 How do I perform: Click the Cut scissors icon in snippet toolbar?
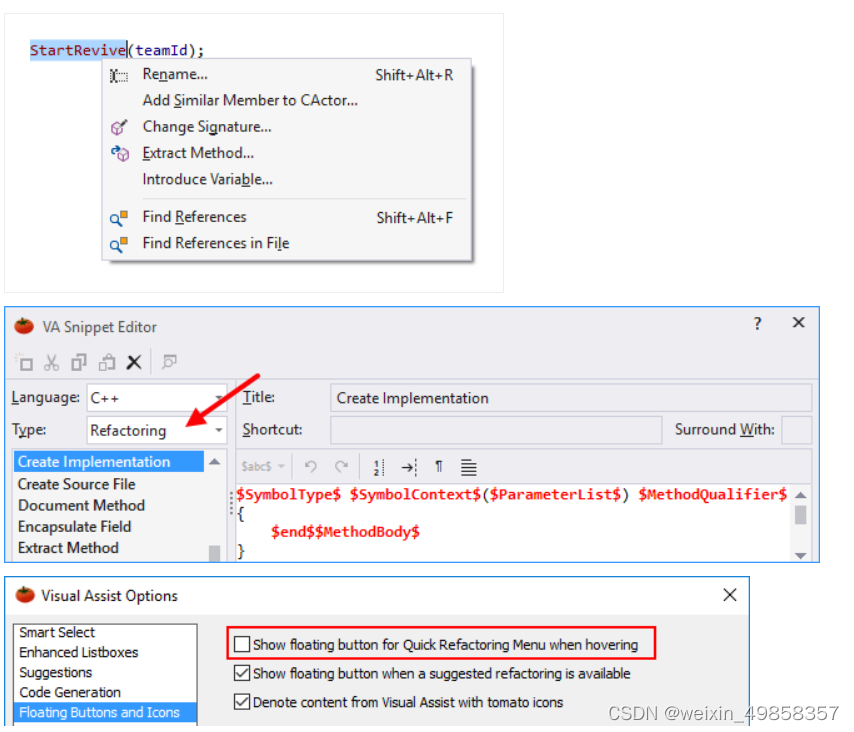coord(51,362)
